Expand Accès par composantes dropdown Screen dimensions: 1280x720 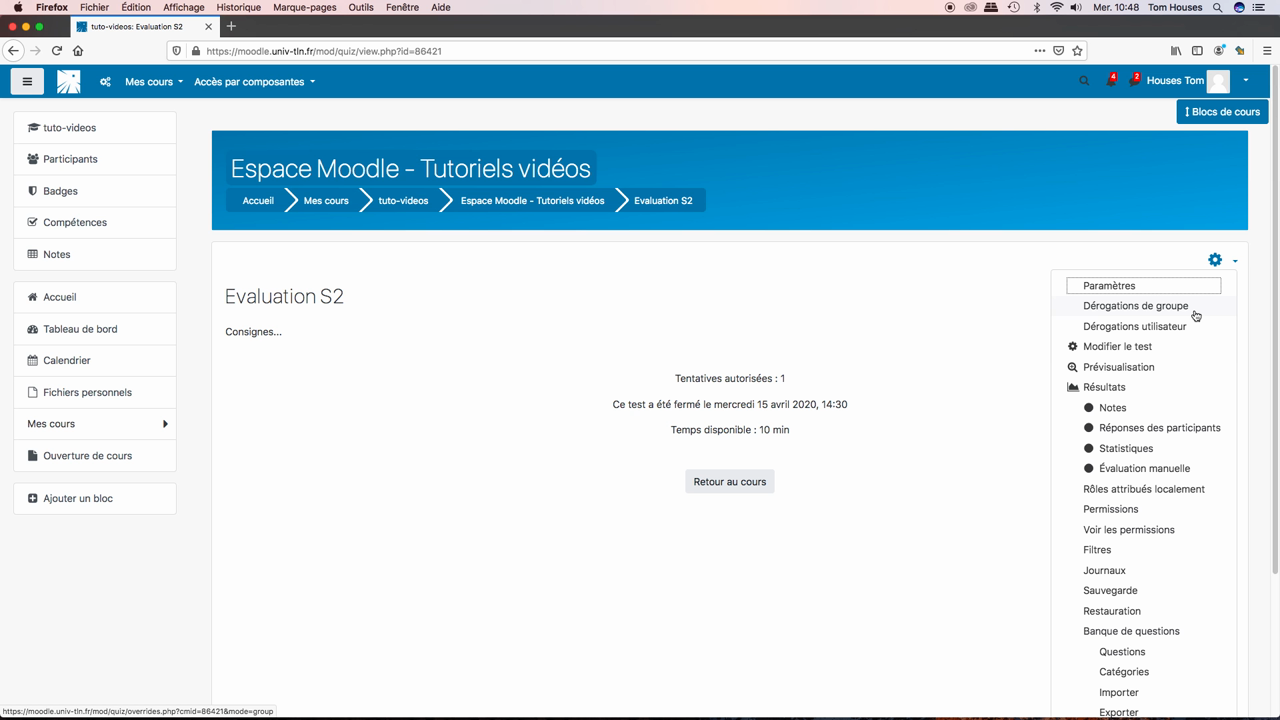point(254,82)
